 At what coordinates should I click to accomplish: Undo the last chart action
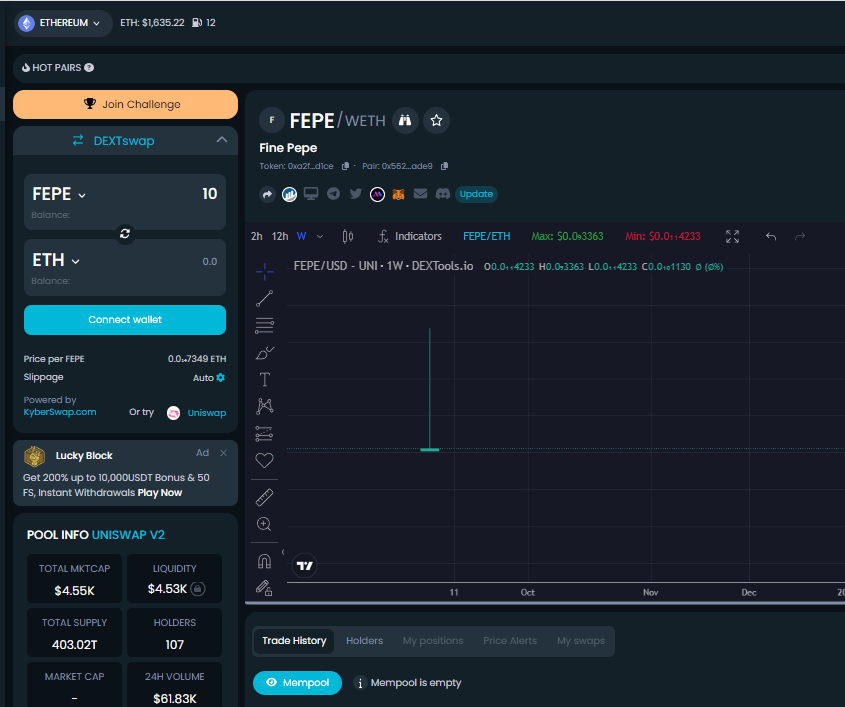(x=771, y=236)
